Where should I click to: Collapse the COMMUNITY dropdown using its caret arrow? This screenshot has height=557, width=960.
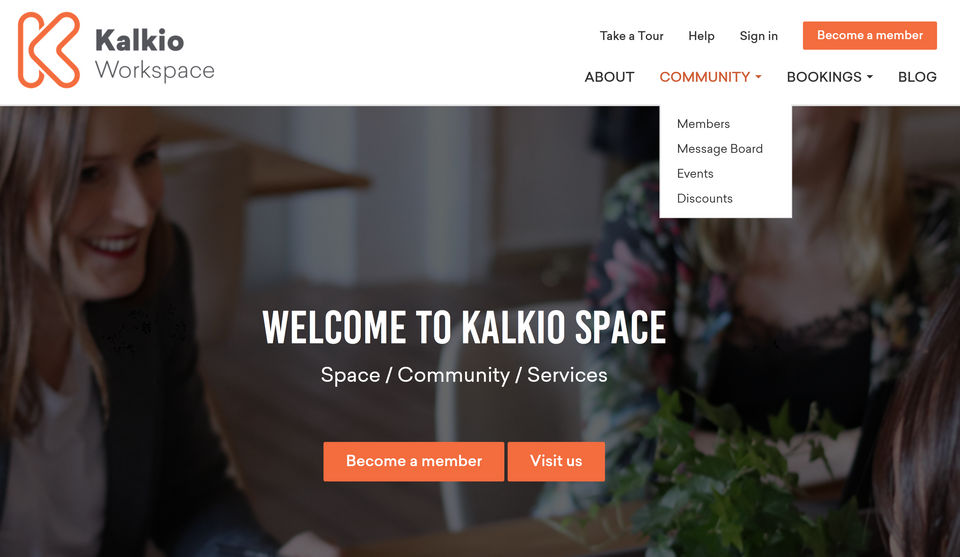[x=758, y=77]
